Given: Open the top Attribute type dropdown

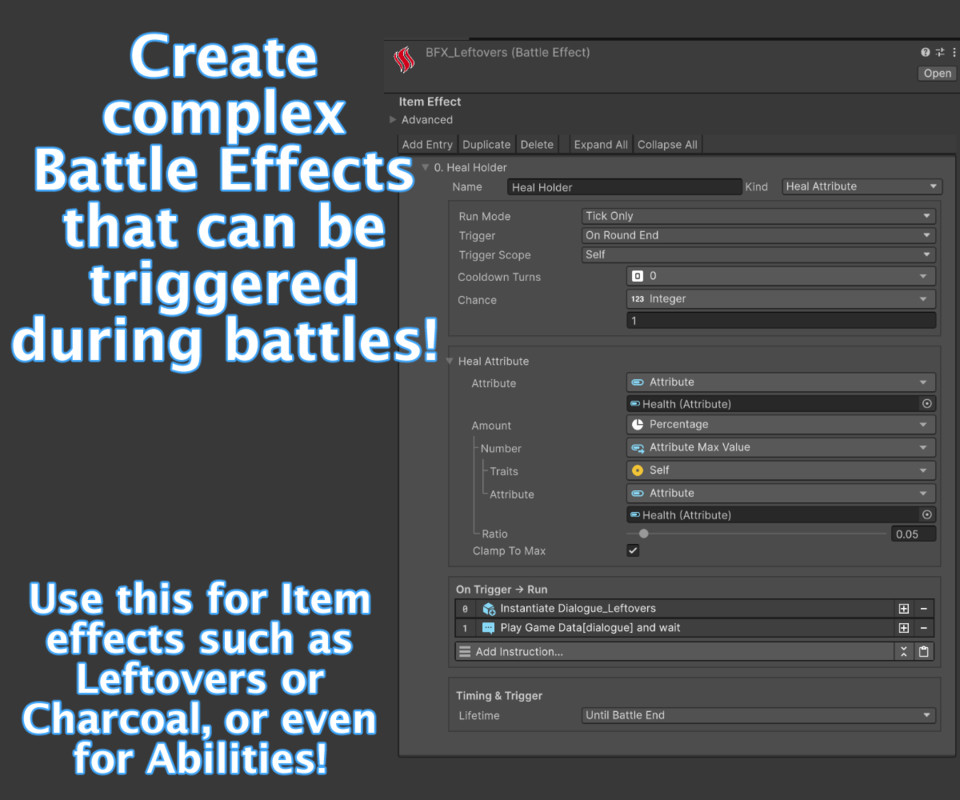Looking at the screenshot, I should coord(781,382).
